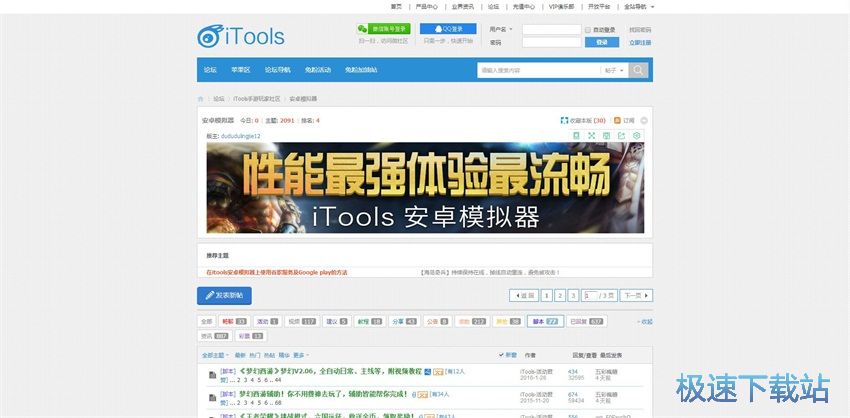Jump to page 44 of the 梦幻V2.06 thread
The height and width of the screenshot is (418, 850).
(x=278, y=381)
